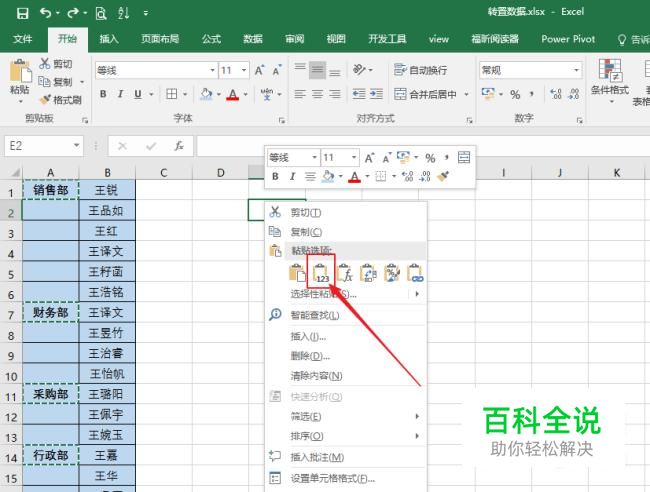This screenshot has height=492, width=650.
Task: Click the Redo arrow icon
Action: coord(73,13)
